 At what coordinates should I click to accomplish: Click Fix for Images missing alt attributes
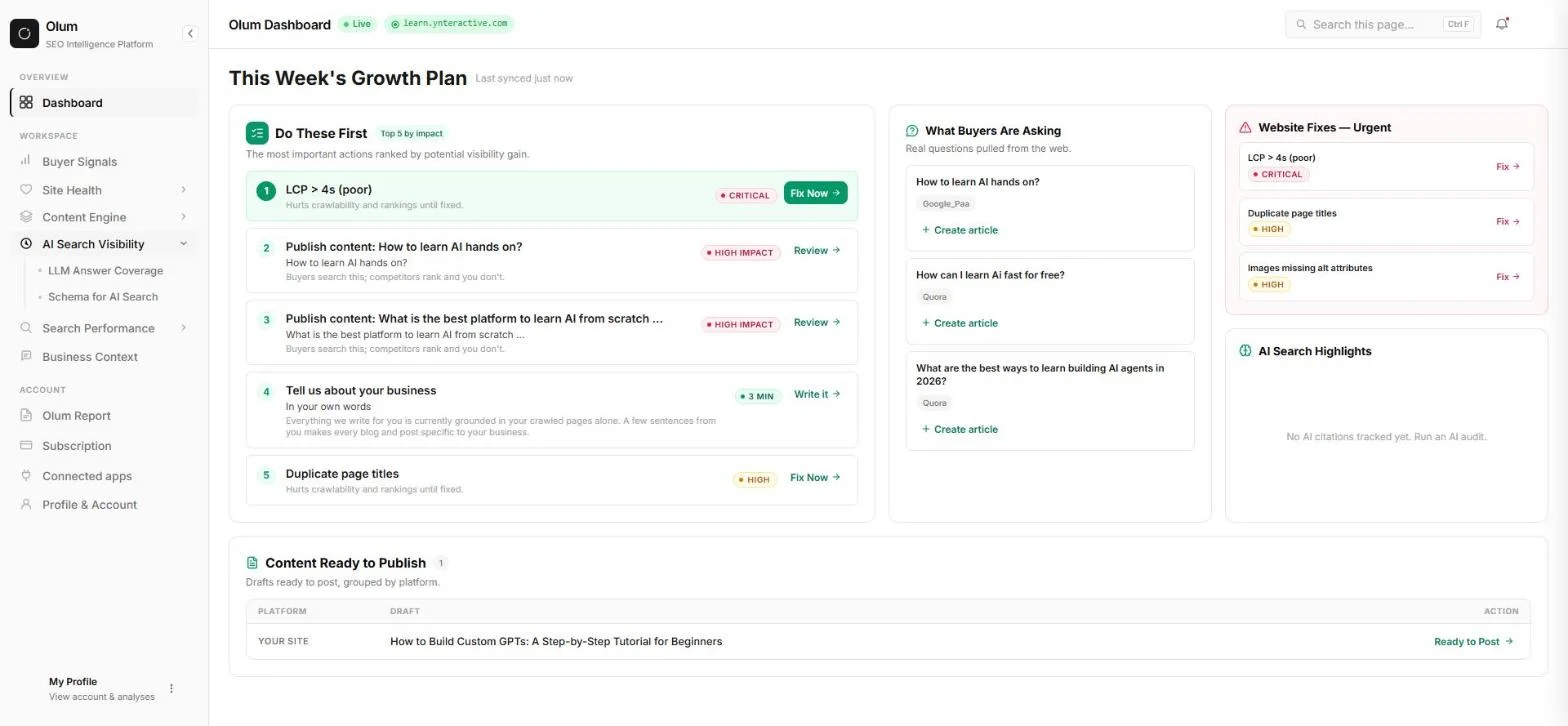1508,277
